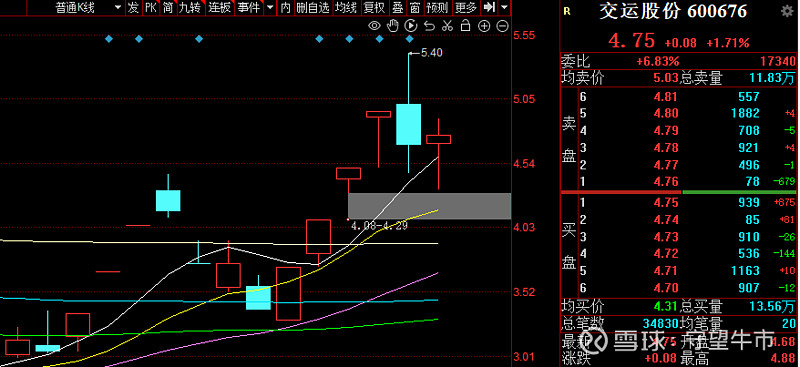The image size is (800, 367).
Task: Toggle the eye visibility icon on chart
Action: pos(374,26)
